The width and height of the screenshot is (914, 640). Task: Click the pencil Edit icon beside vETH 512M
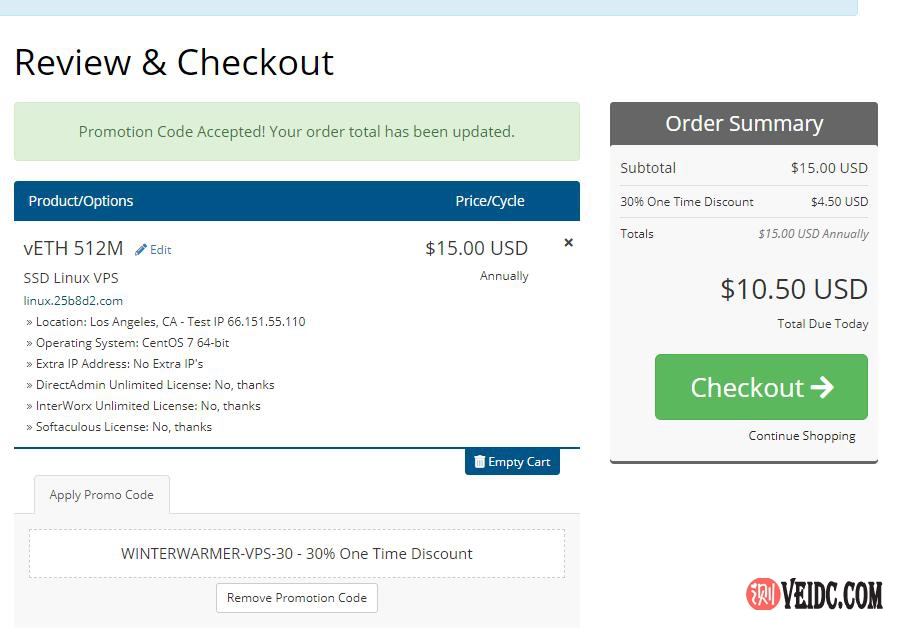(141, 250)
